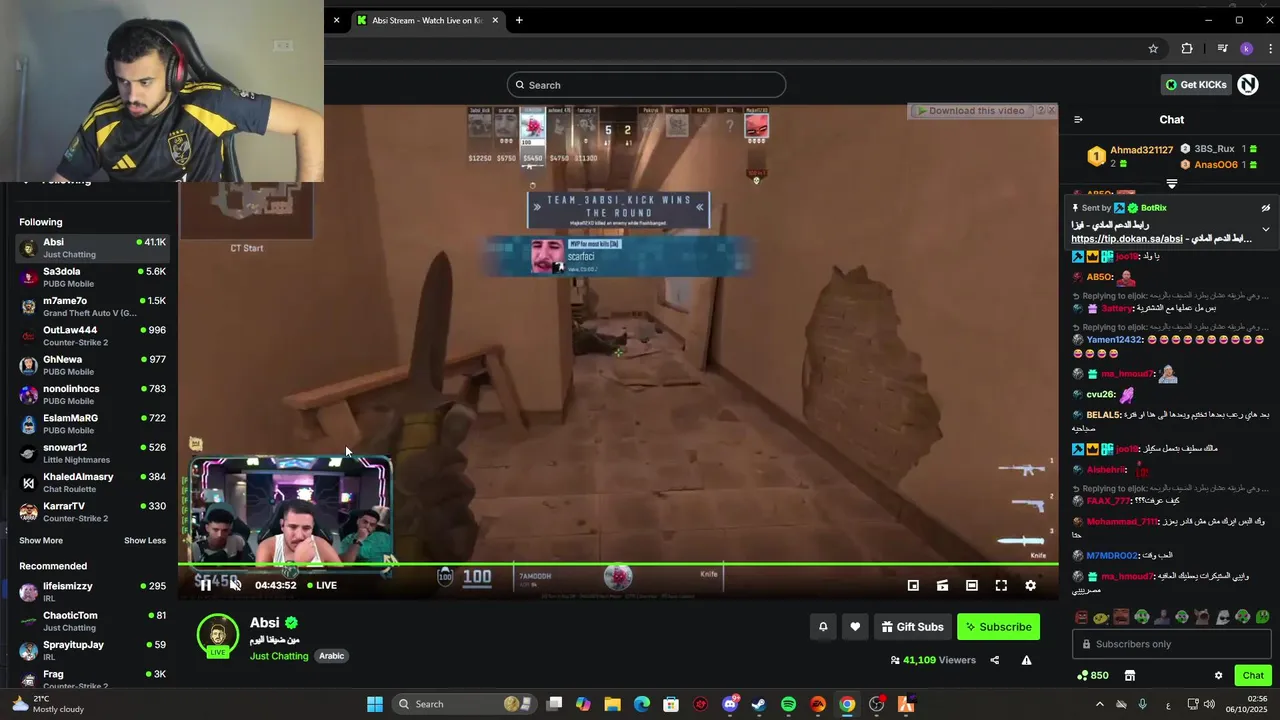Open the chat shop store icon
Viewport: 1280px width, 720px height.
pyautogui.click(x=1130, y=675)
